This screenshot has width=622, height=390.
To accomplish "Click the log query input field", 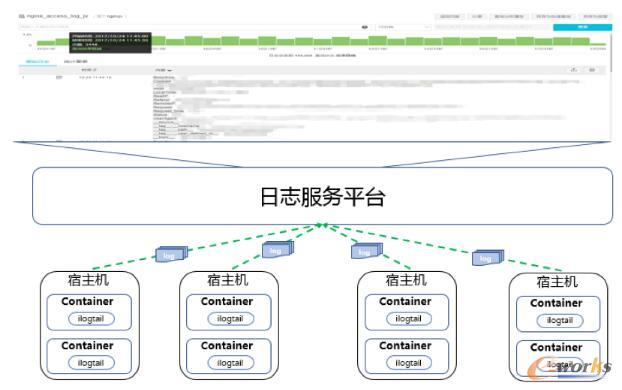I will point(189,27).
